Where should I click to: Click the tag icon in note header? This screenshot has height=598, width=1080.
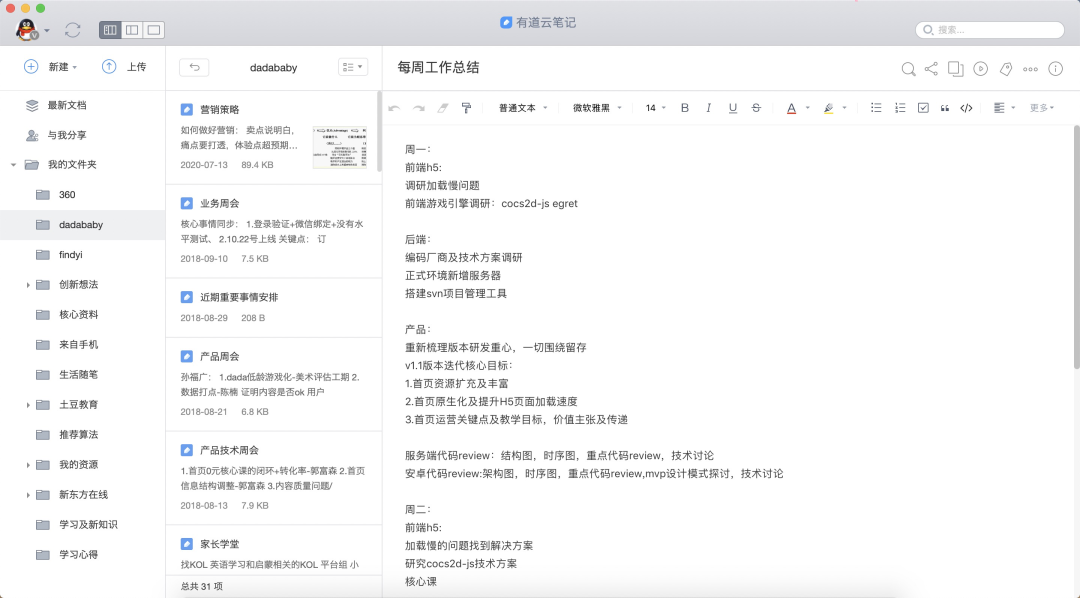(x=1006, y=68)
